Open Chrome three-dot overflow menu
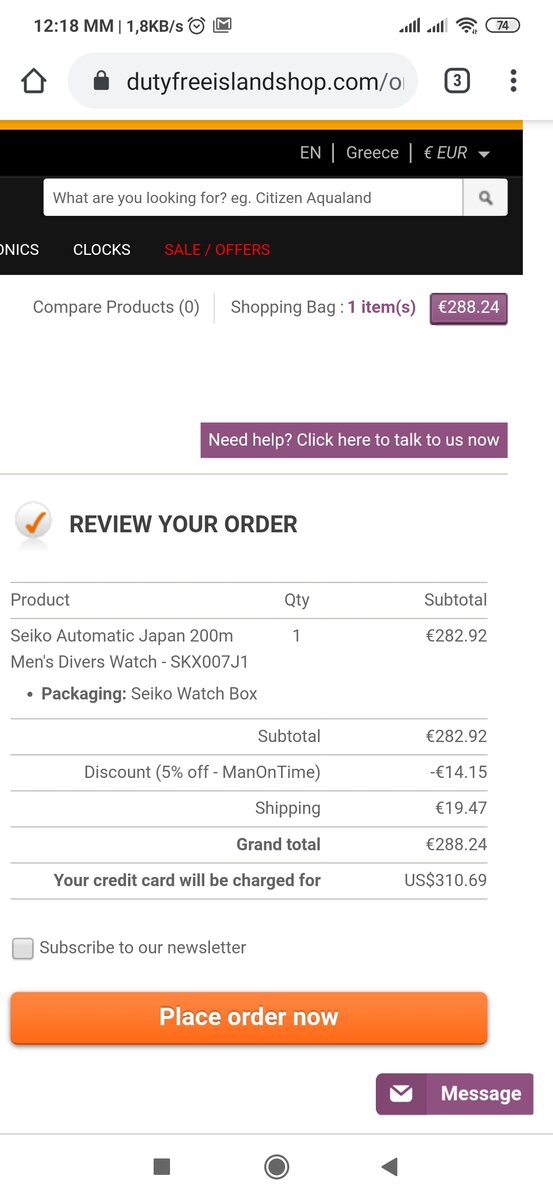This screenshot has height=1200, width=553. click(513, 81)
